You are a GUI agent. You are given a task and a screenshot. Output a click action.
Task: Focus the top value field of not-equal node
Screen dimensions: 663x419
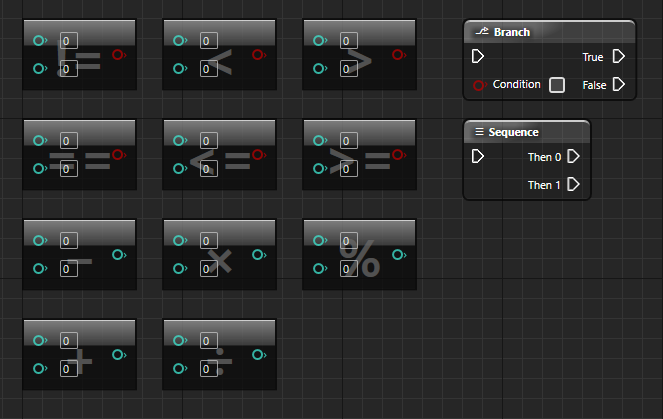68,41
